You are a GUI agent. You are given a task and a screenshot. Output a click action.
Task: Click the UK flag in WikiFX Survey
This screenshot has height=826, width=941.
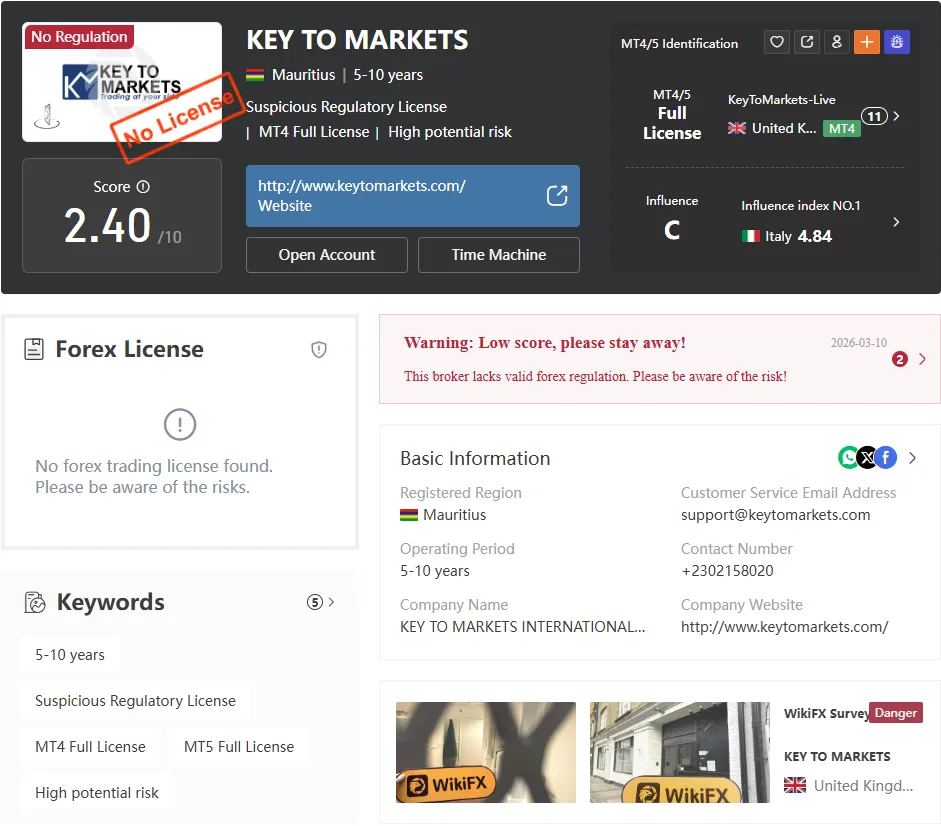tap(795, 785)
